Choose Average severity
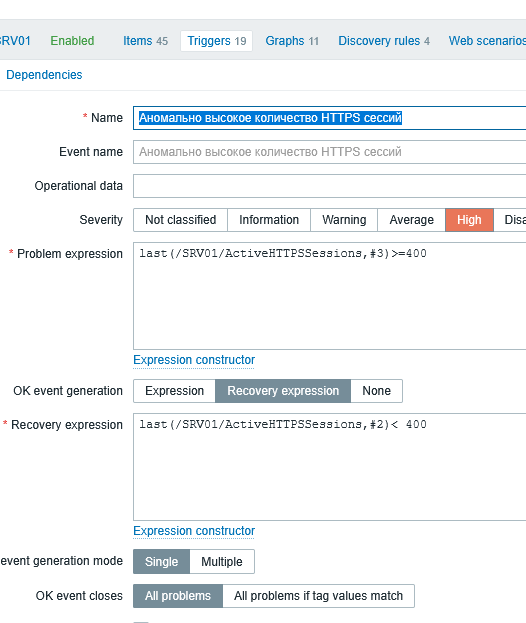The width and height of the screenshot is (526, 623). [412, 220]
